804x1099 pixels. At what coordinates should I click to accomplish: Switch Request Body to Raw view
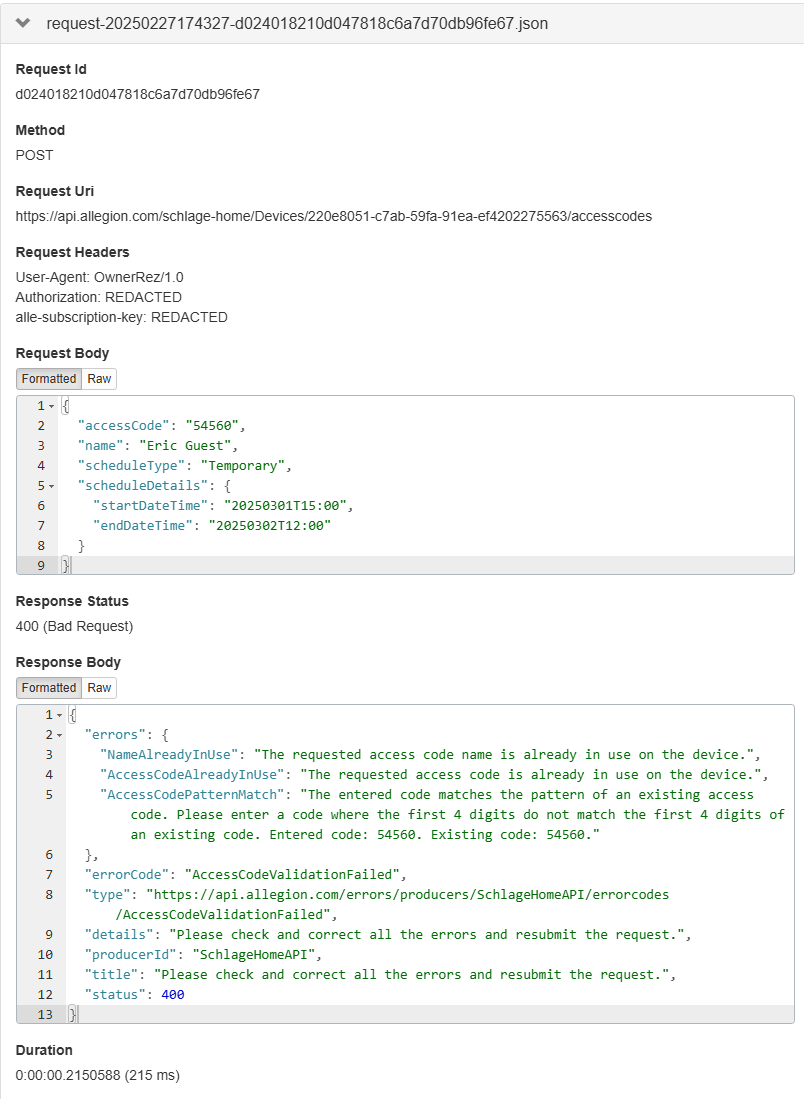click(99, 379)
